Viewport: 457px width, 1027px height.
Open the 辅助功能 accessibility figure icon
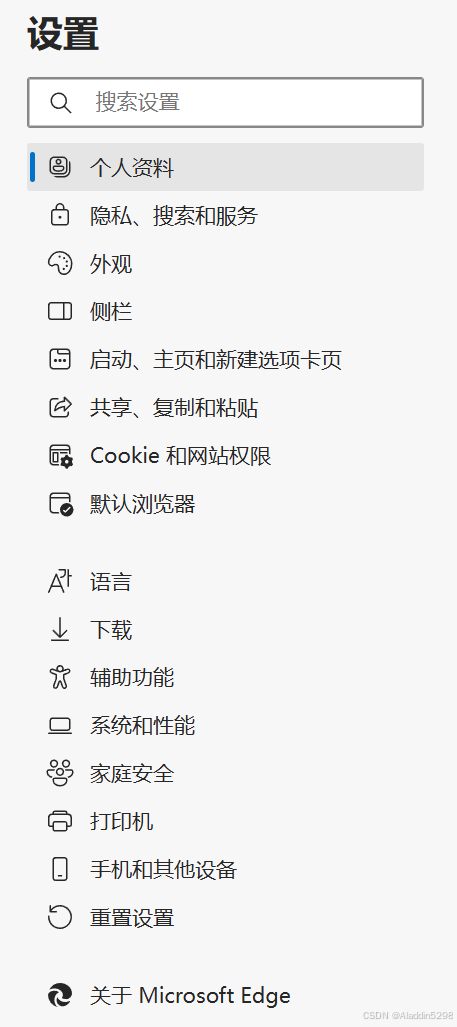click(60, 677)
